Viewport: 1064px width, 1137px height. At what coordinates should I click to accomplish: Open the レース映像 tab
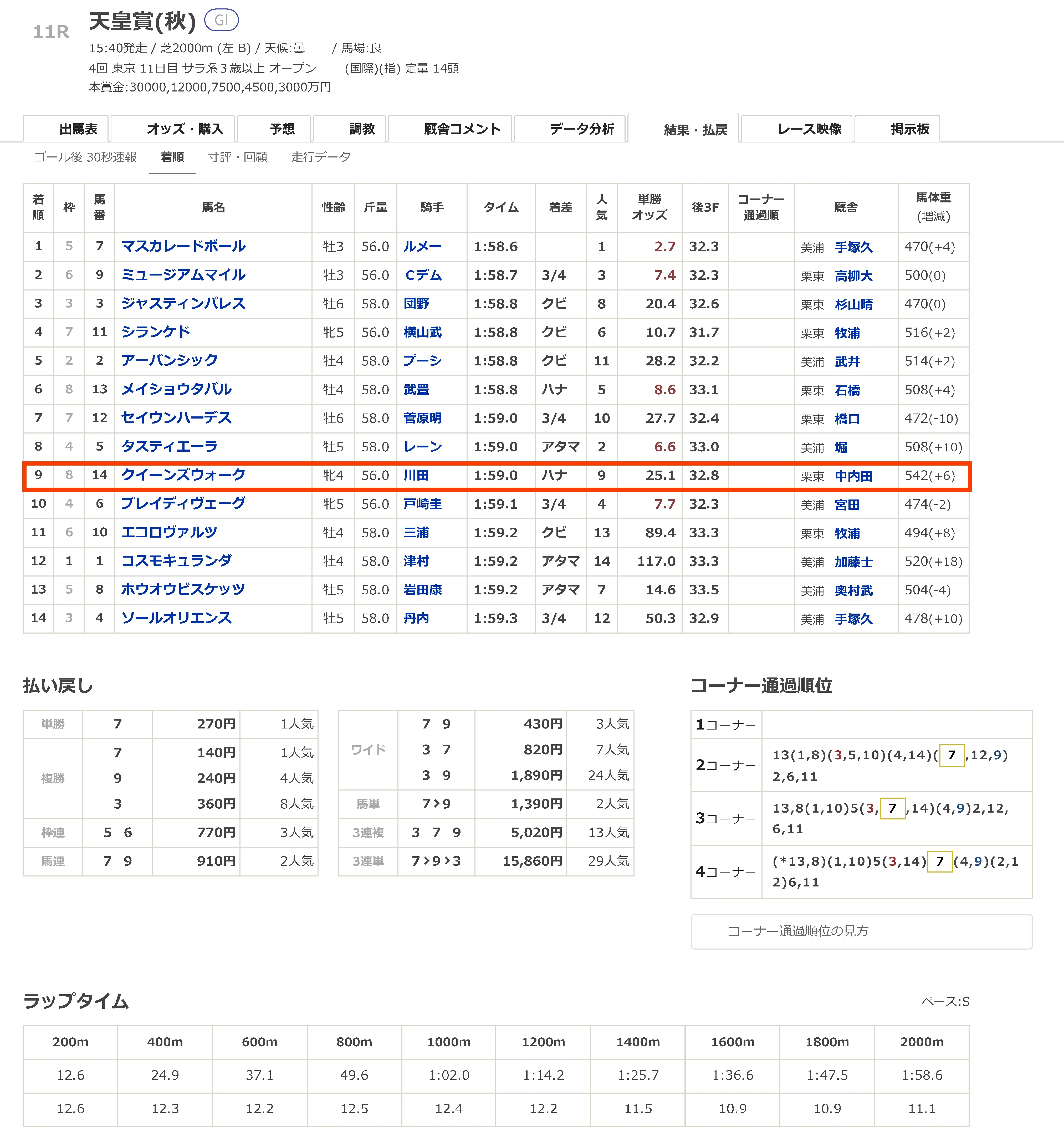[x=797, y=129]
